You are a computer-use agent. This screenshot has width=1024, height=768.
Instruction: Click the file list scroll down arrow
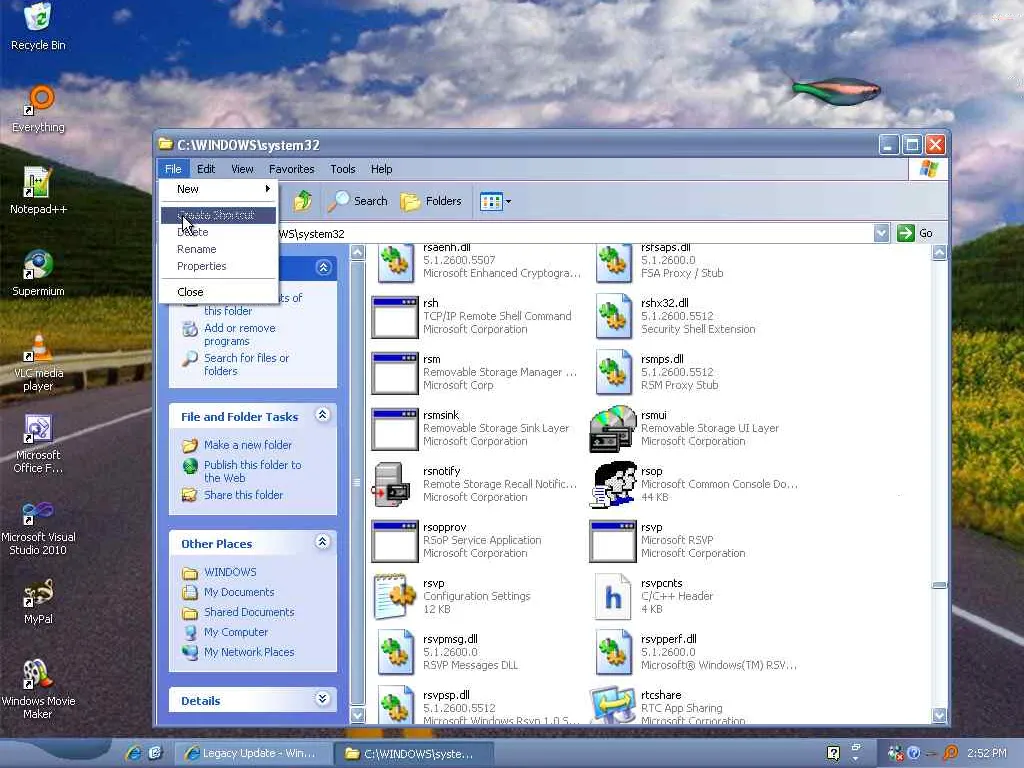pos(939,715)
